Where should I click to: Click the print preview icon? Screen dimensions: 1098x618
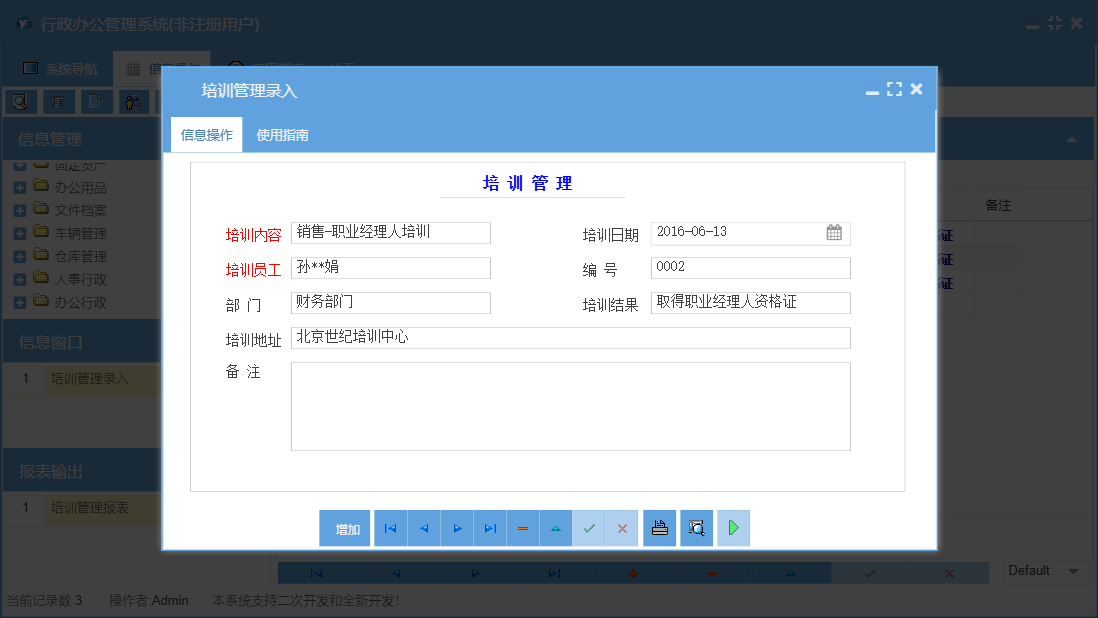coord(696,528)
